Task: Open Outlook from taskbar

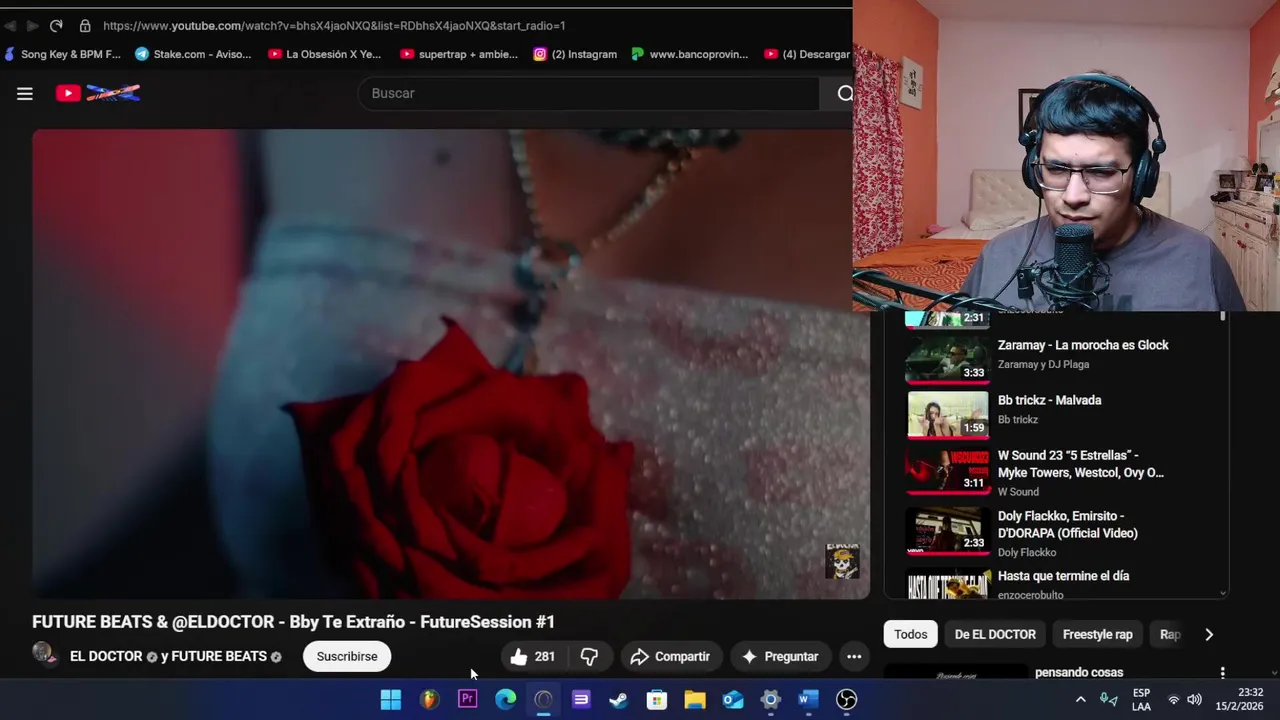Action: coord(733,699)
